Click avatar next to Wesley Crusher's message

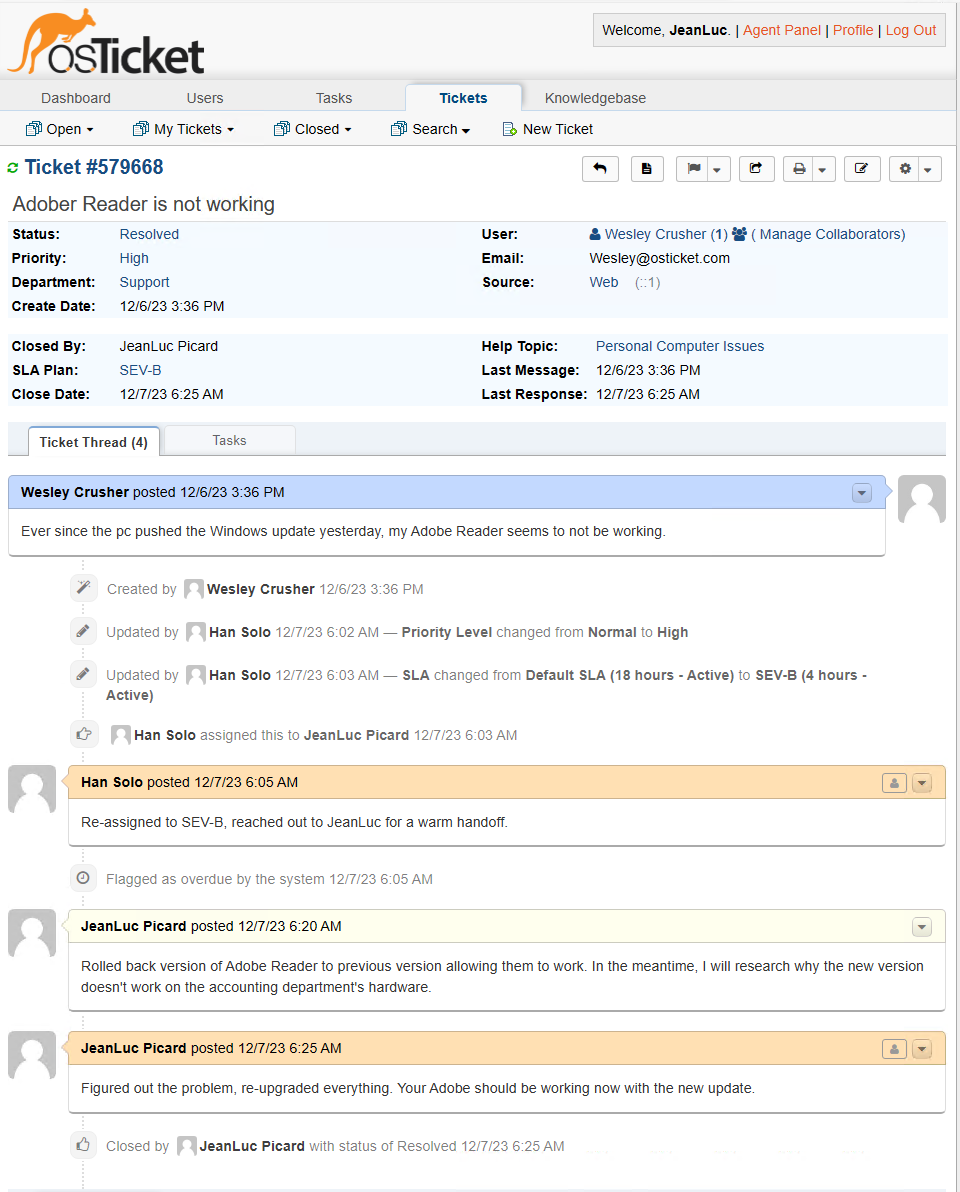[922, 499]
